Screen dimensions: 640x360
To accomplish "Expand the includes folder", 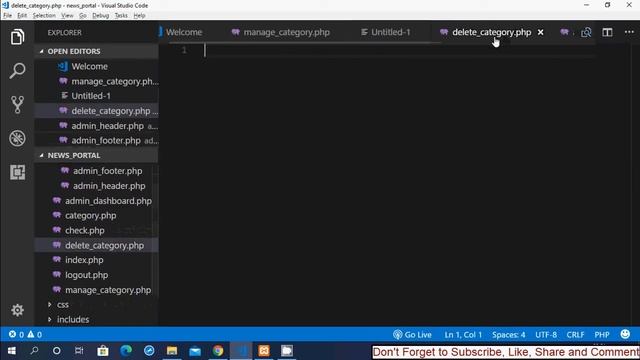I will coord(73,320).
